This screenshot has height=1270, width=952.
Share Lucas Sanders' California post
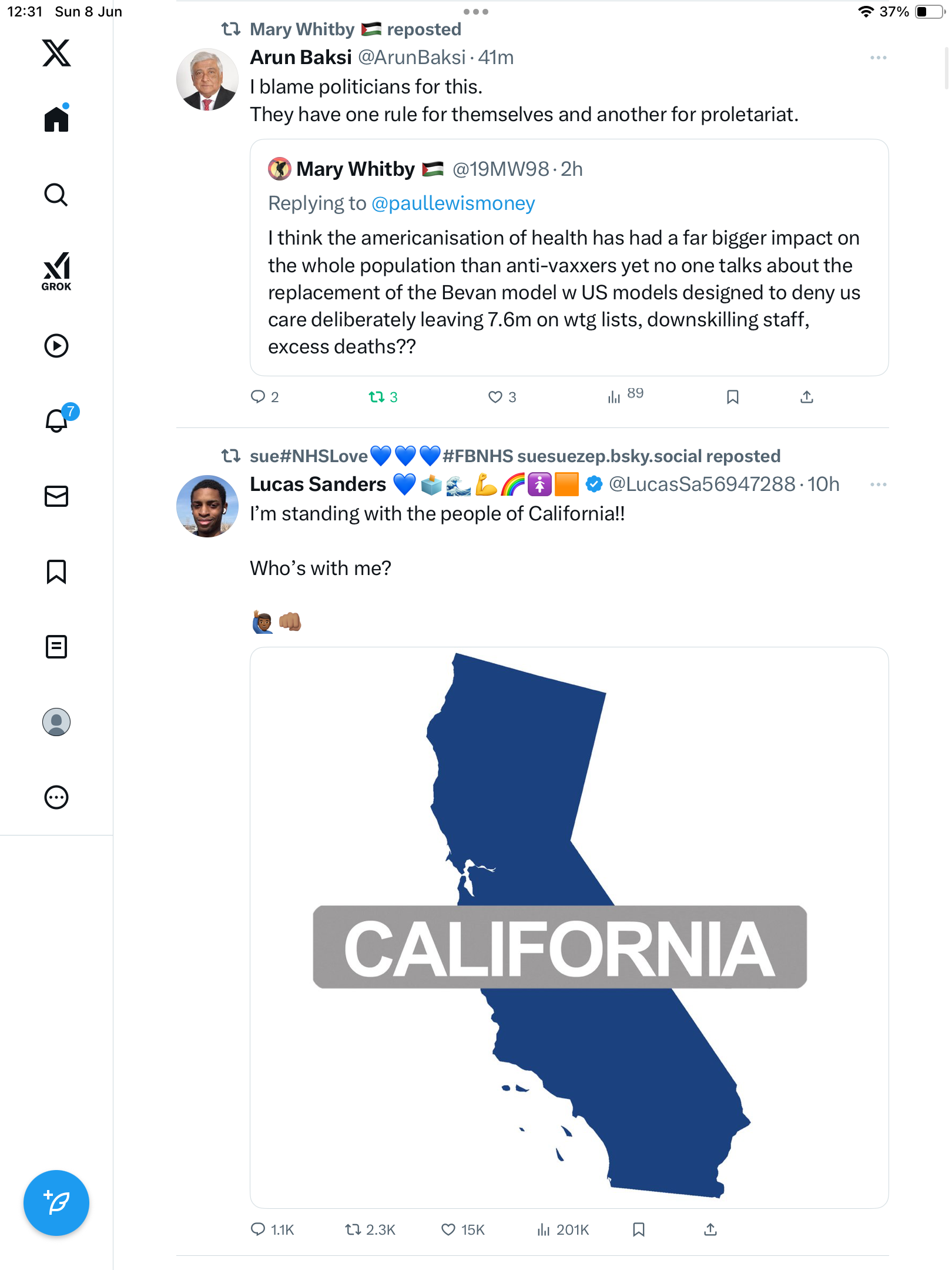[x=710, y=1229]
